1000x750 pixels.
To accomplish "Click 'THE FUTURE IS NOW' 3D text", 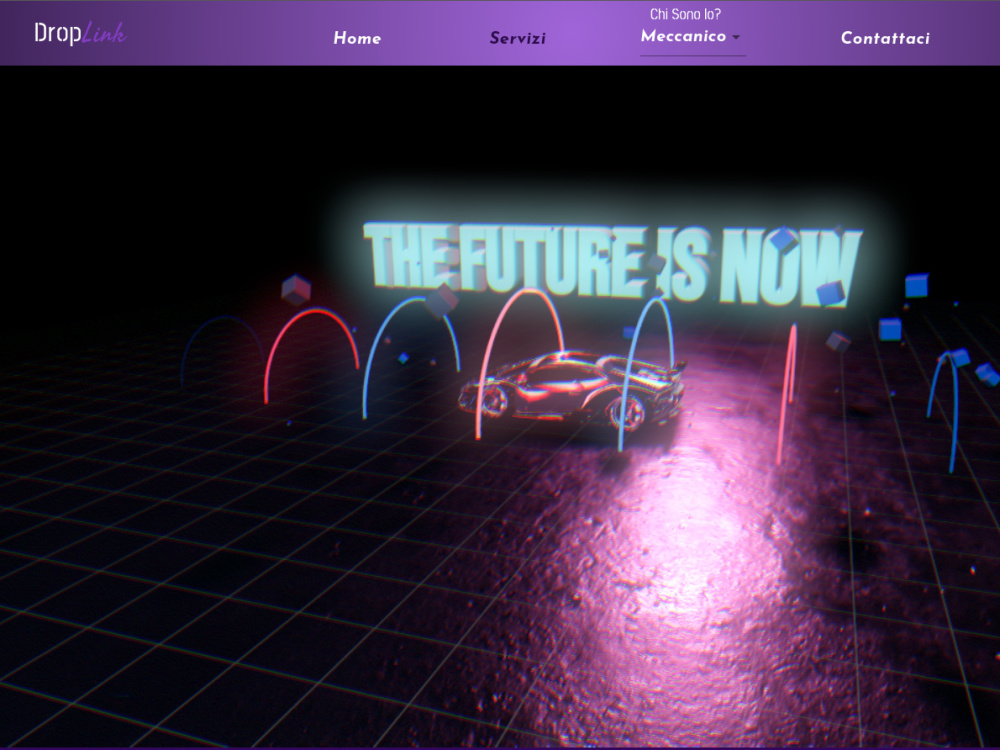I will [x=612, y=264].
